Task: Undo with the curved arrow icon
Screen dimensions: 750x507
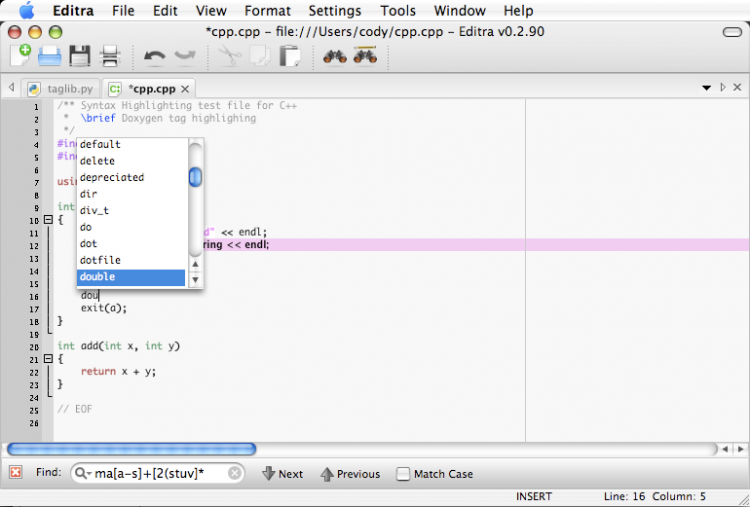Action: point(154,56)
